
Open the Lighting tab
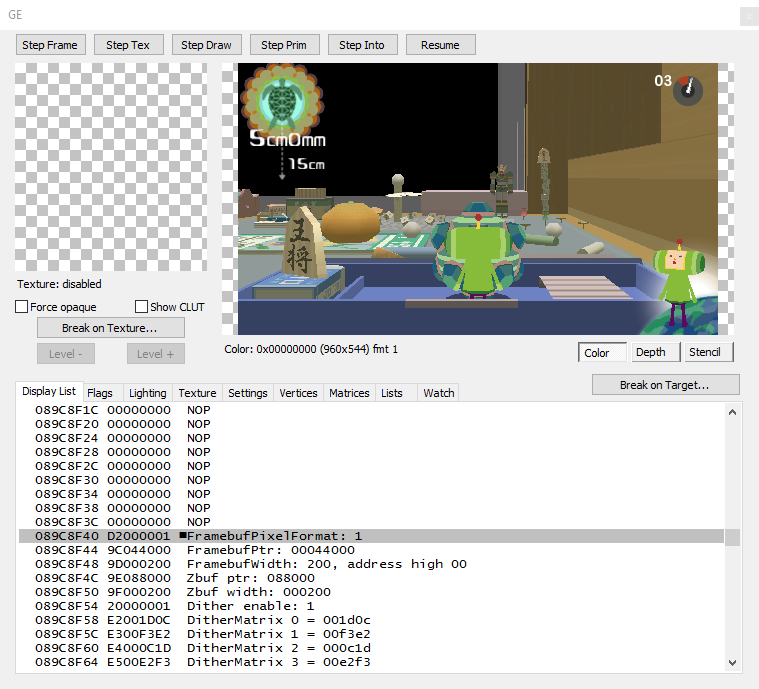(147, 393)
